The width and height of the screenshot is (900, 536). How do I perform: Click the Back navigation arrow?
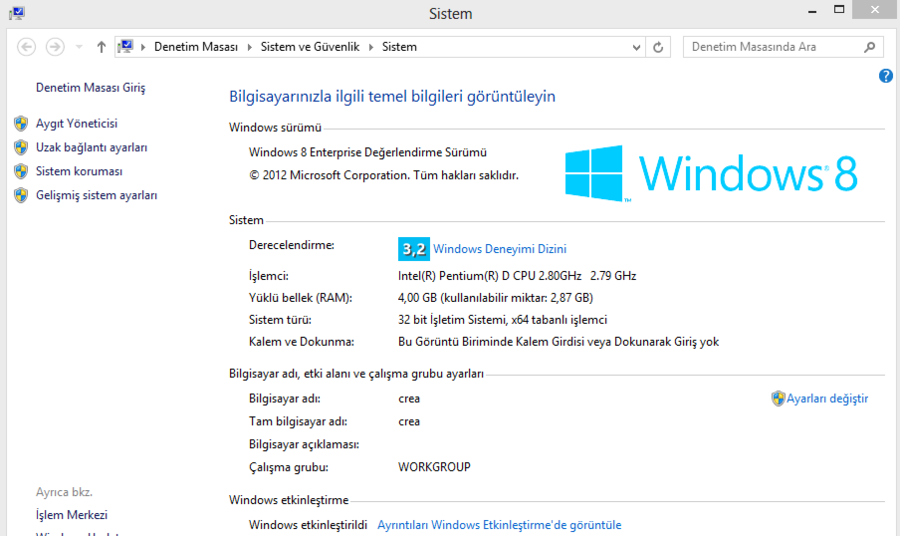(26, 47)
